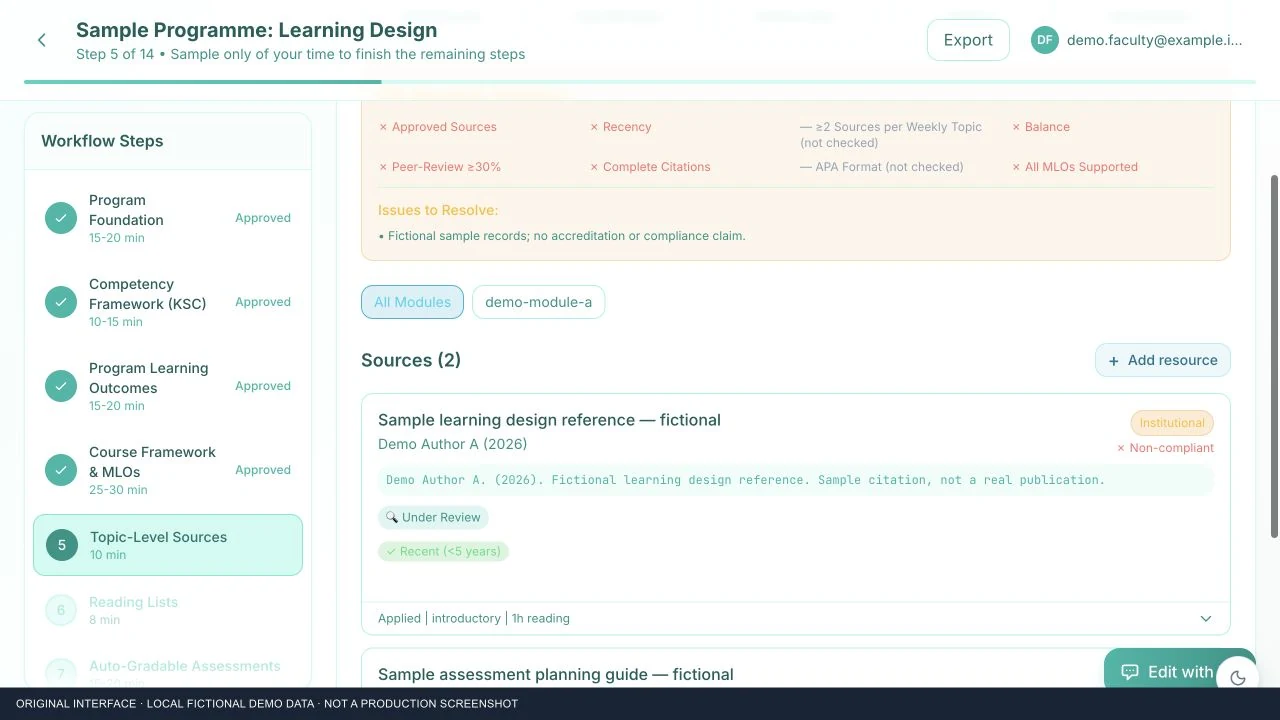Click the Sample assessment planning guide title

(x=556, y=674)
